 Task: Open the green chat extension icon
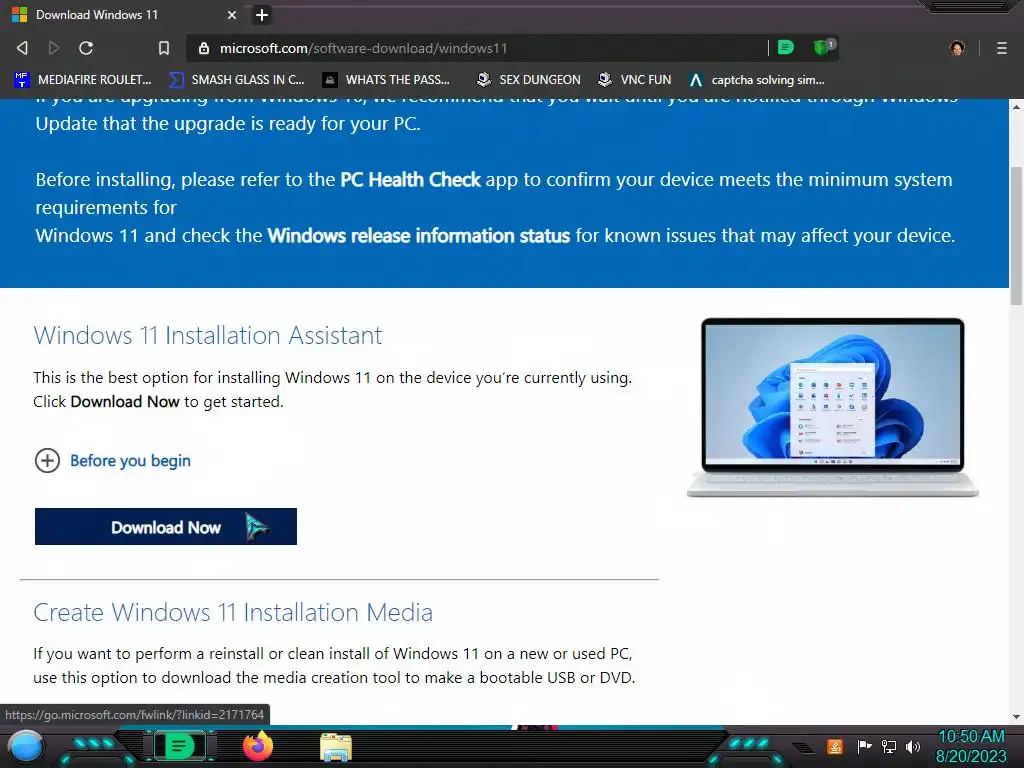(786, 47)
